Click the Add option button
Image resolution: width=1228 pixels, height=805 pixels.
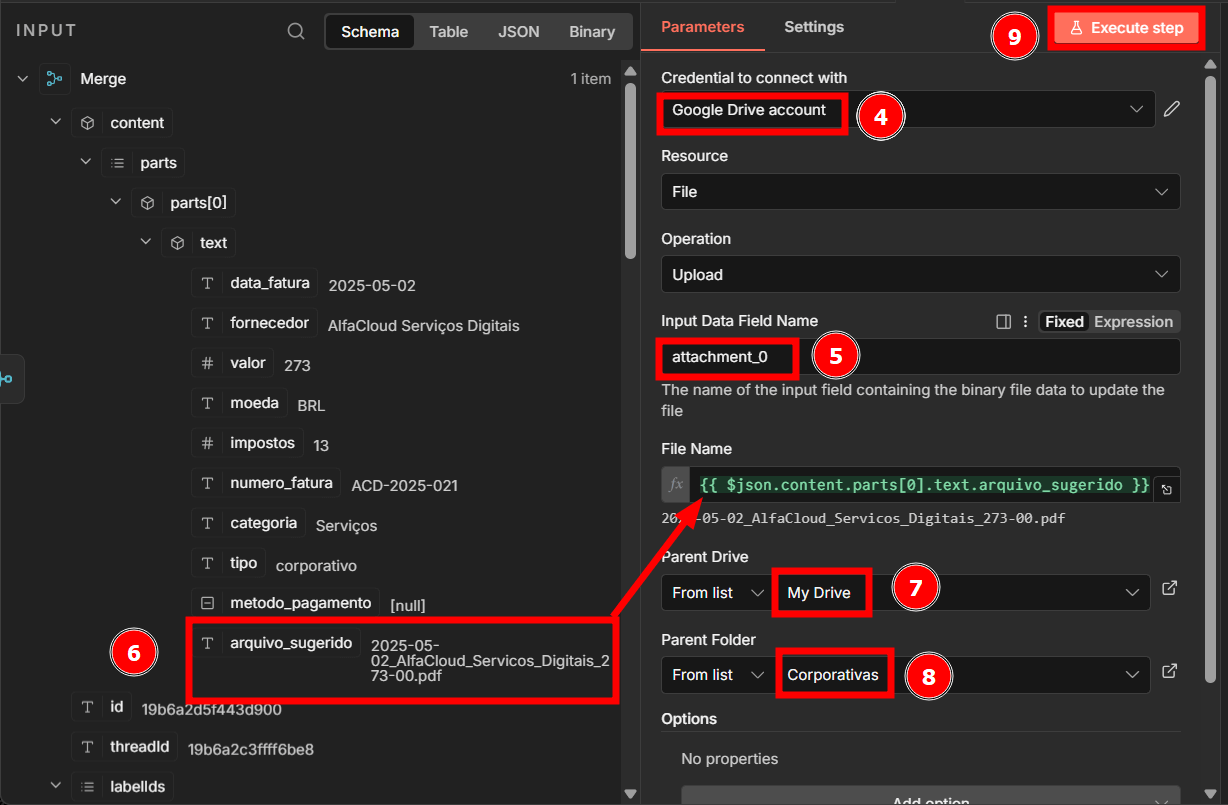(x=930, y=796)
